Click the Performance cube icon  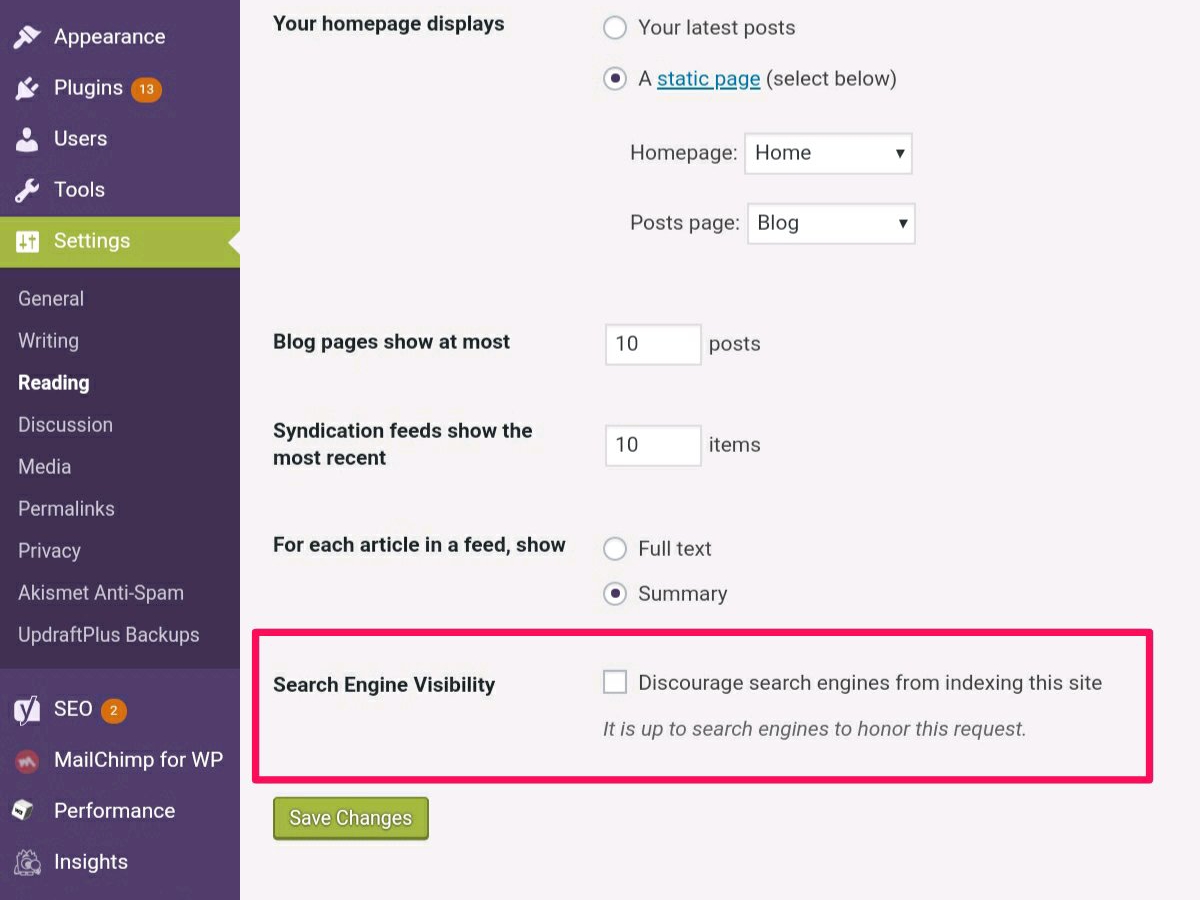(x=24, y=811)
